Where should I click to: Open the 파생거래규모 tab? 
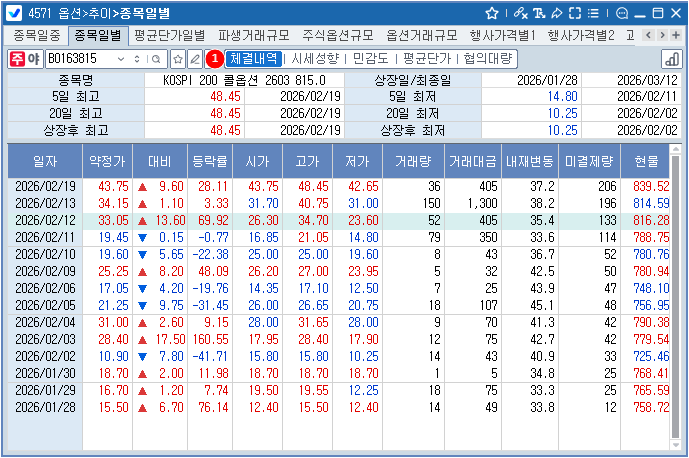click(x=249, y=35)
